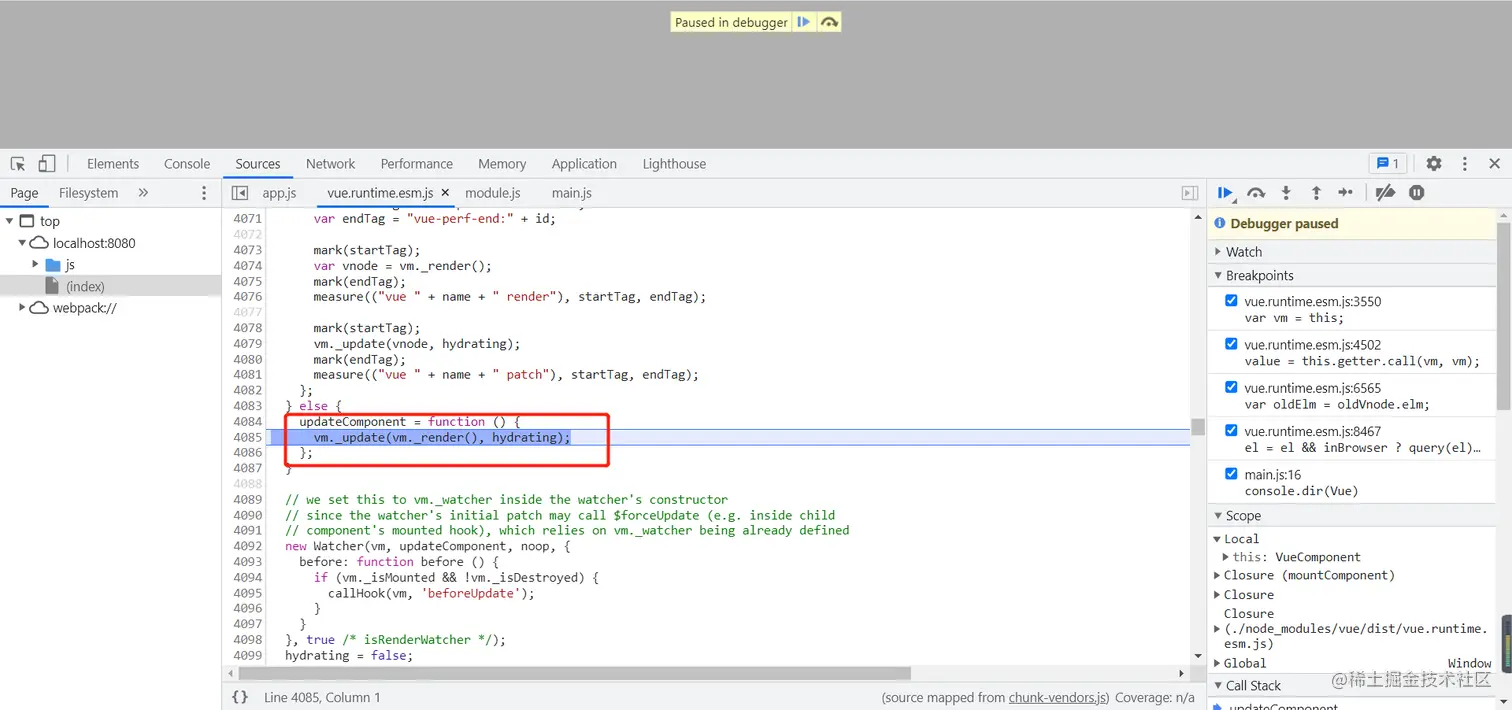Collapse the top frame tree node

[9, 221]
